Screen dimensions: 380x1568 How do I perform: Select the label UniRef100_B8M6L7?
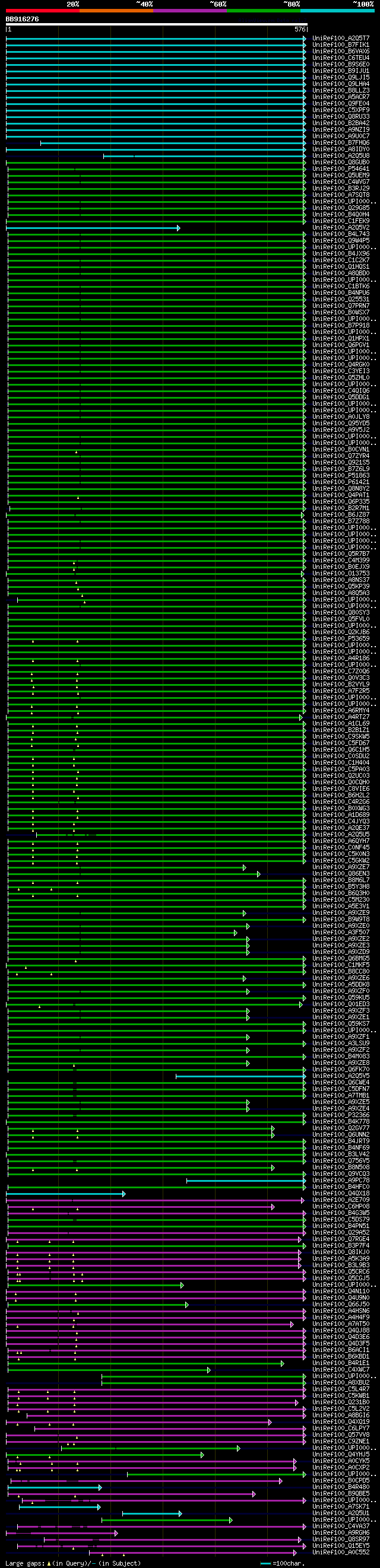tap(341, 880)
